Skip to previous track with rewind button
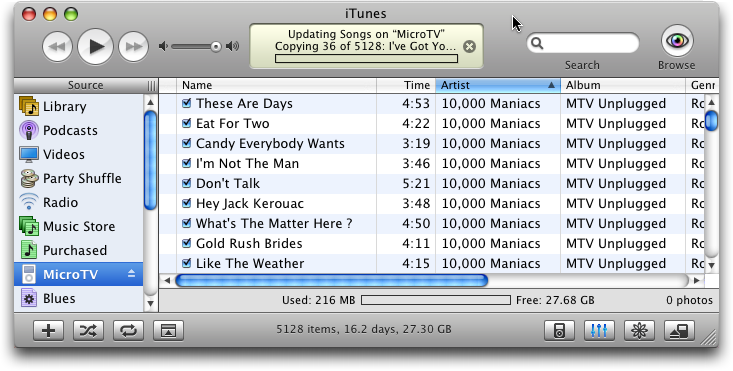 point(57,47)
